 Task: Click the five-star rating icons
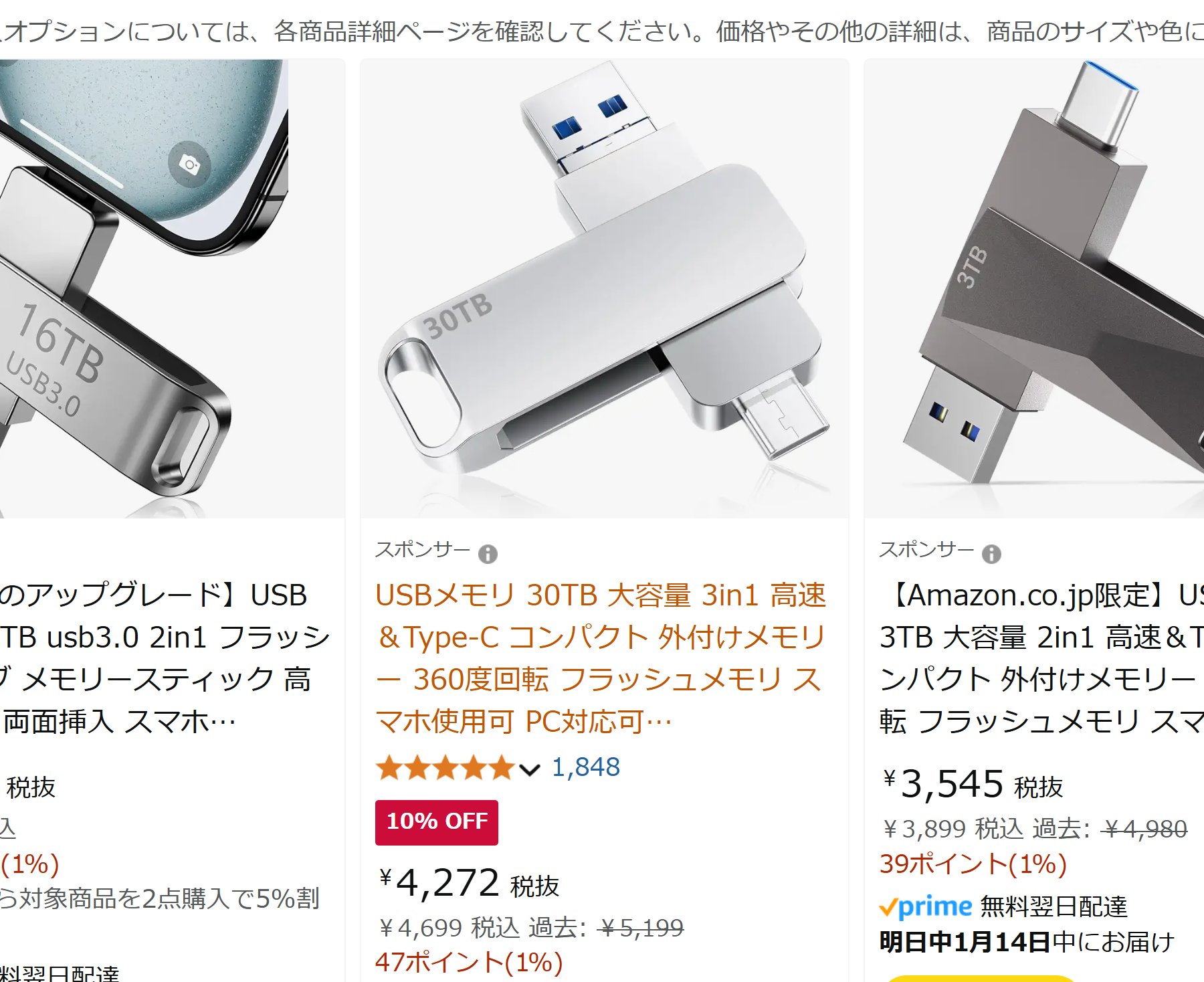point(444,768)
